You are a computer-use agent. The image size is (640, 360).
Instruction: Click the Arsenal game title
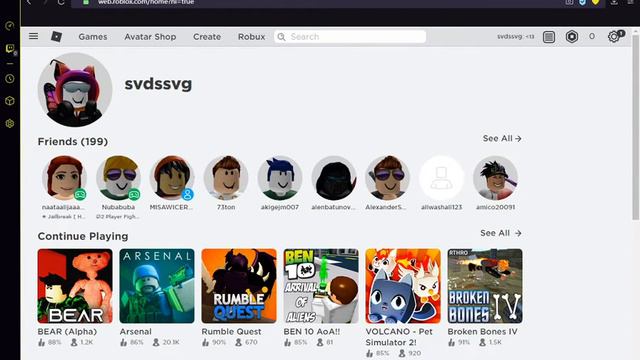(136, 331)
